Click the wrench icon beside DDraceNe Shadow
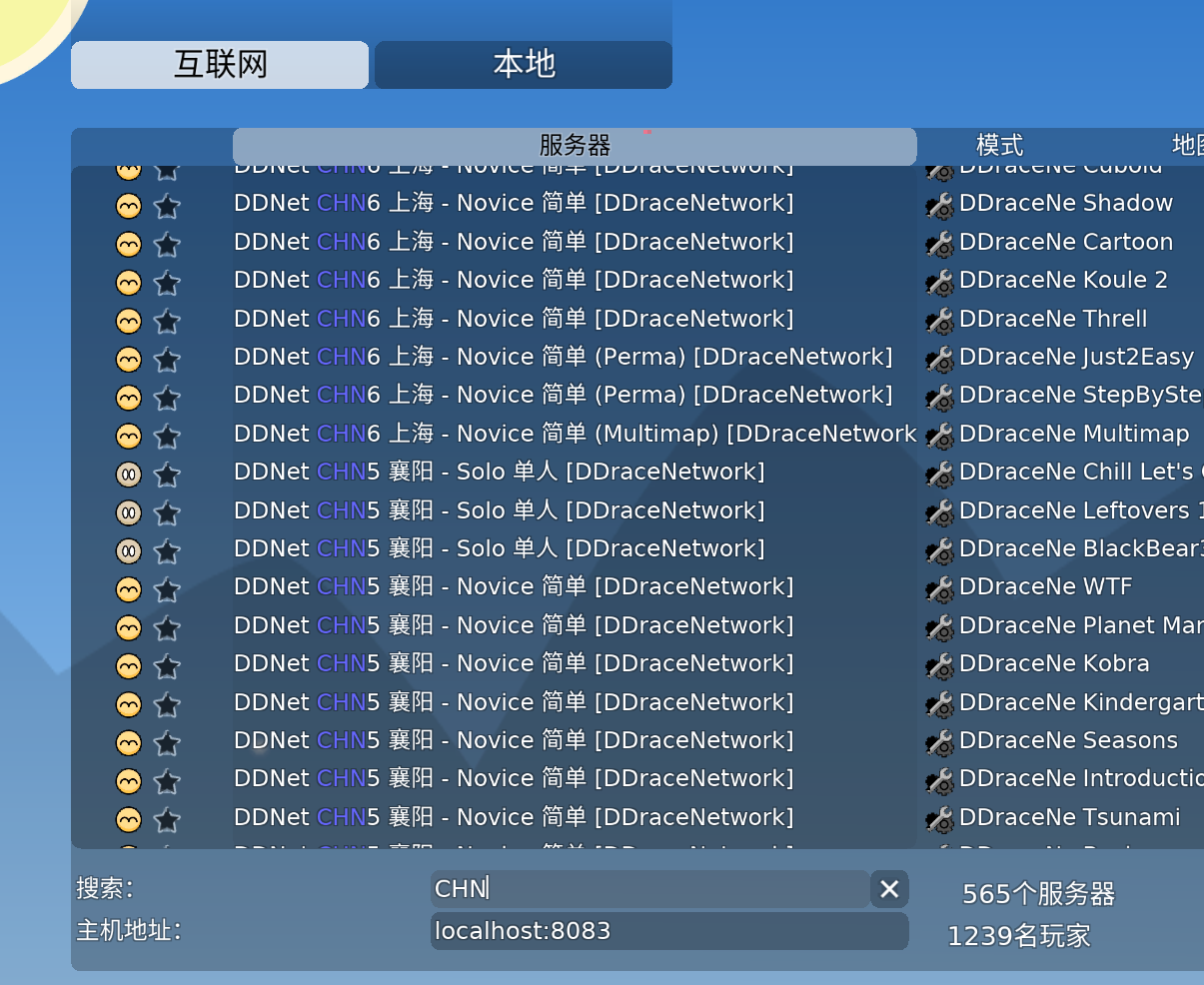This screenshot has width=1204, height=985. point(939,206)
